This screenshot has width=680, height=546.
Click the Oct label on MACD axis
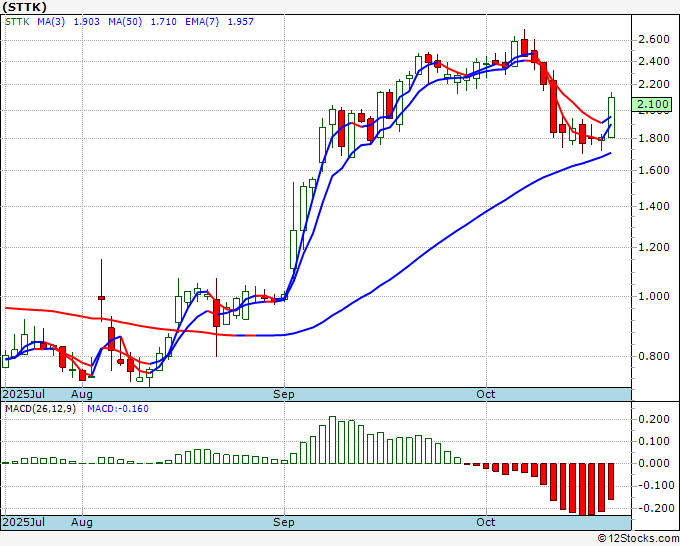pos(486,522)
